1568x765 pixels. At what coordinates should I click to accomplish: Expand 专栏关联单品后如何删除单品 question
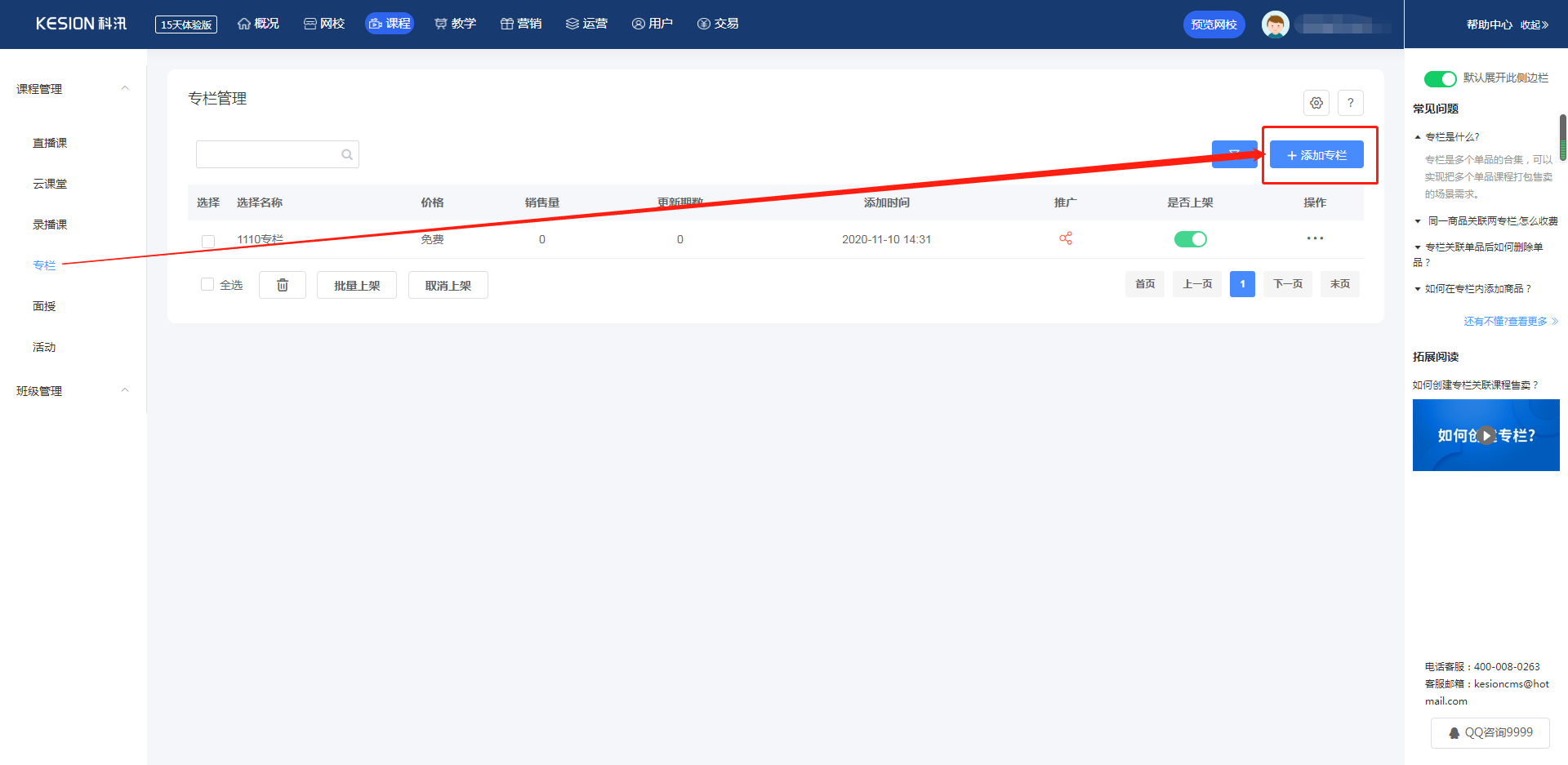[x=1478, y=254]
